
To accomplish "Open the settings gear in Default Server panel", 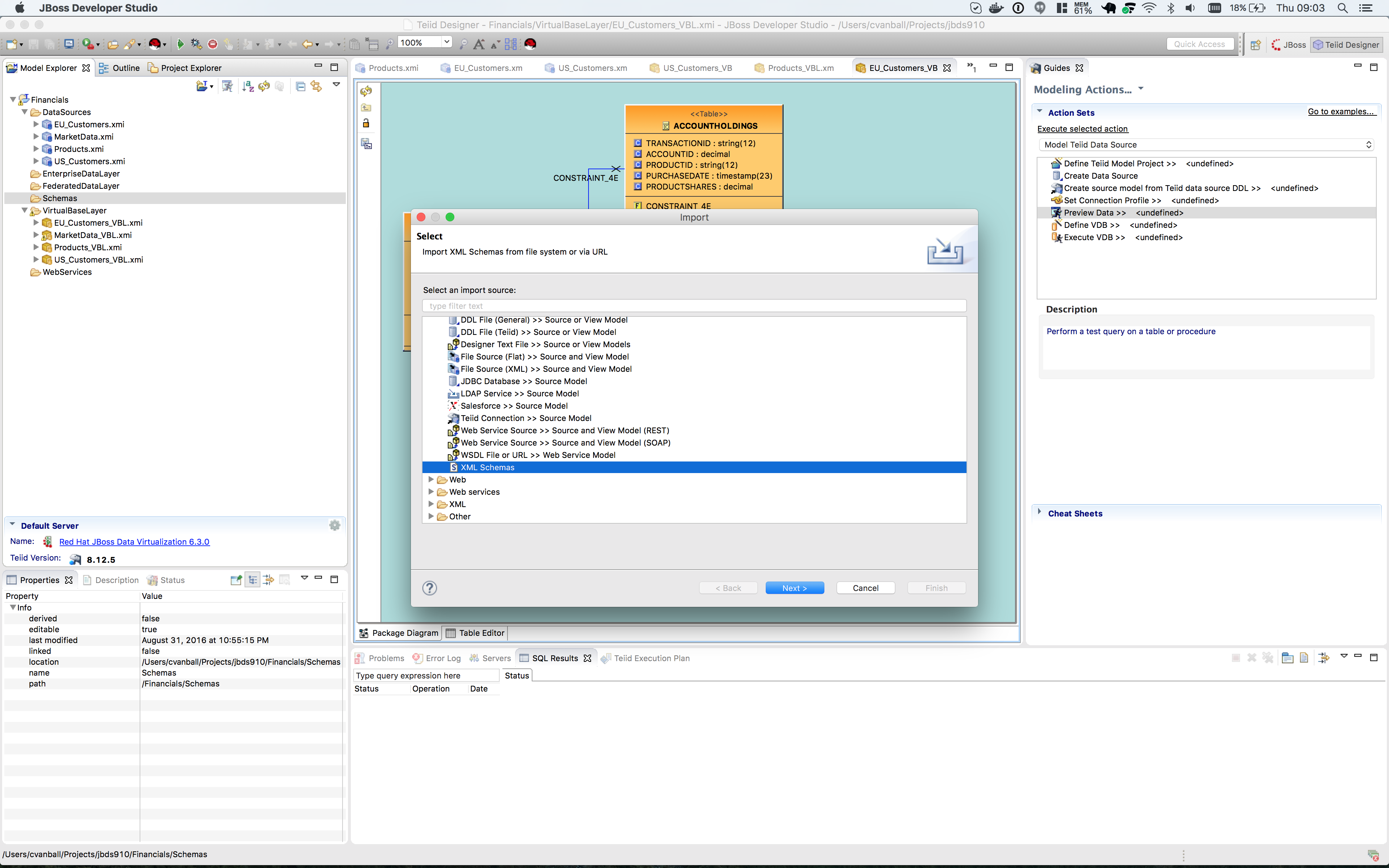I will 335,525.
